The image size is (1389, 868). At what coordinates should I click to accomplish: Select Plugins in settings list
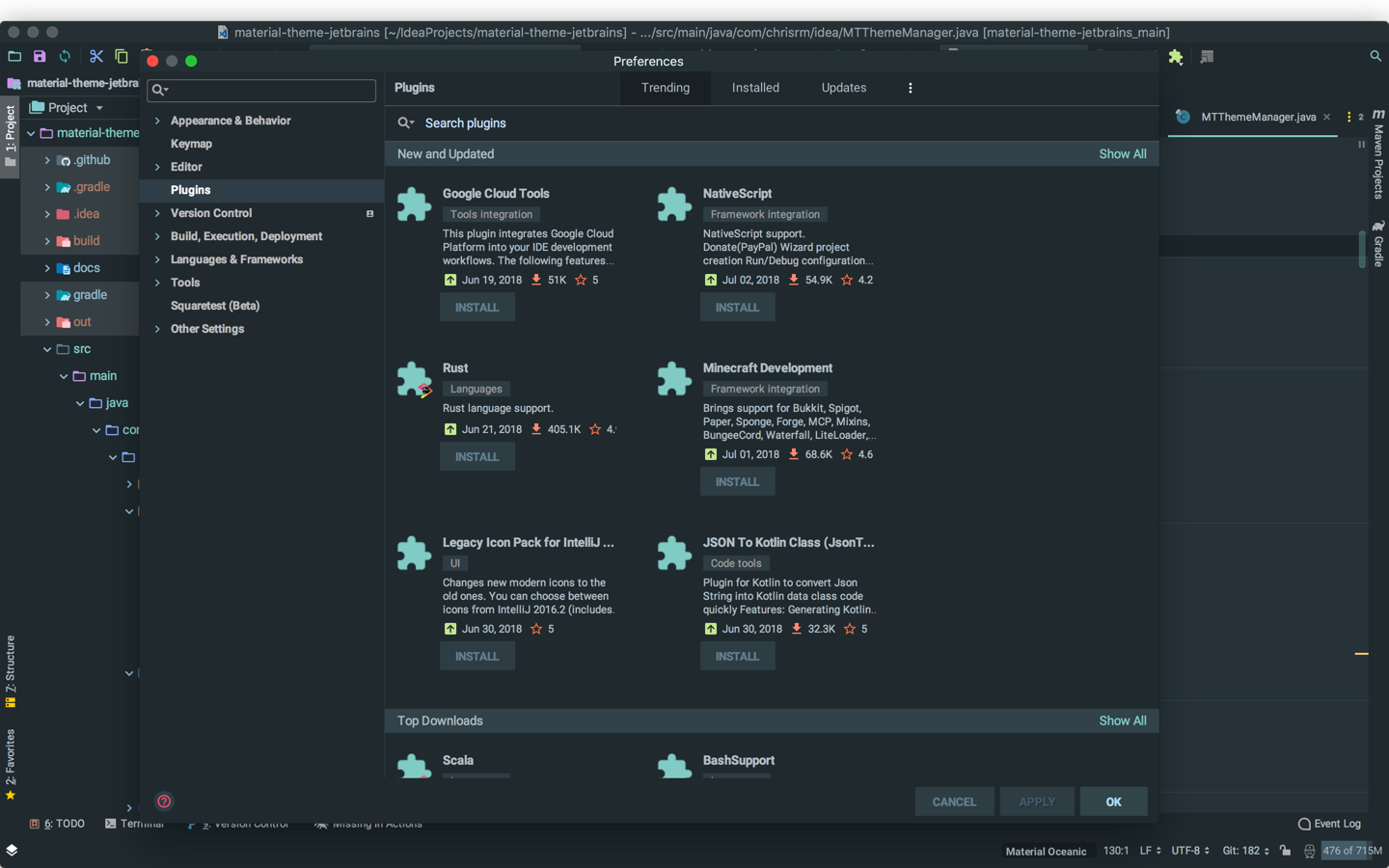[x=261, y=190]
